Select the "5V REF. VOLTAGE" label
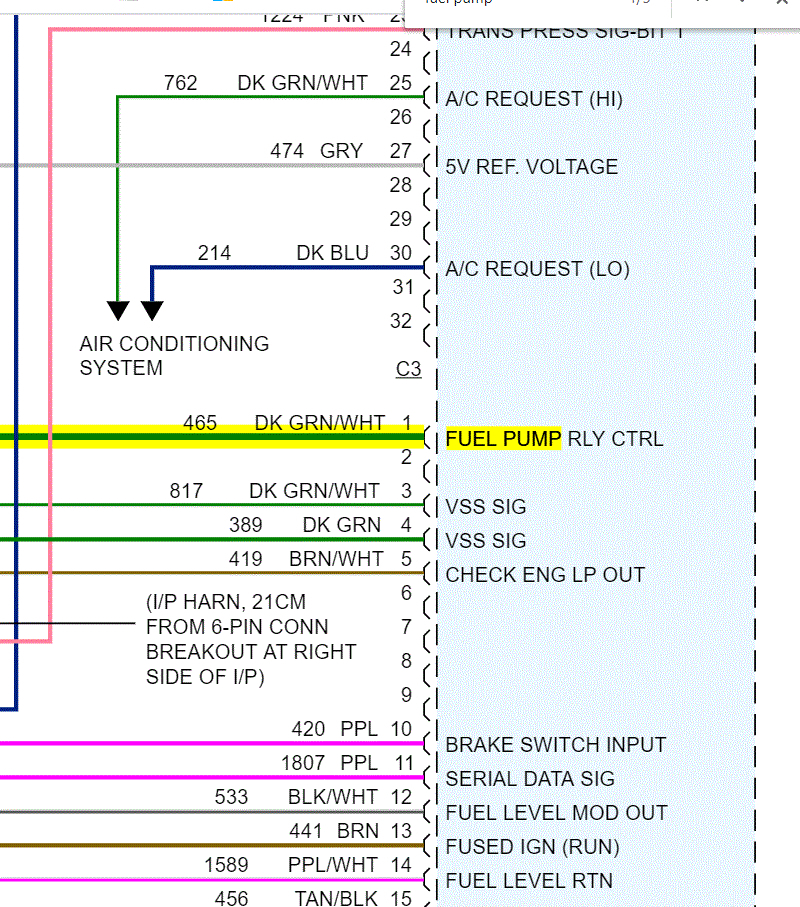The width and height of the screenshot is (800, 907). [x=532, y=167]
